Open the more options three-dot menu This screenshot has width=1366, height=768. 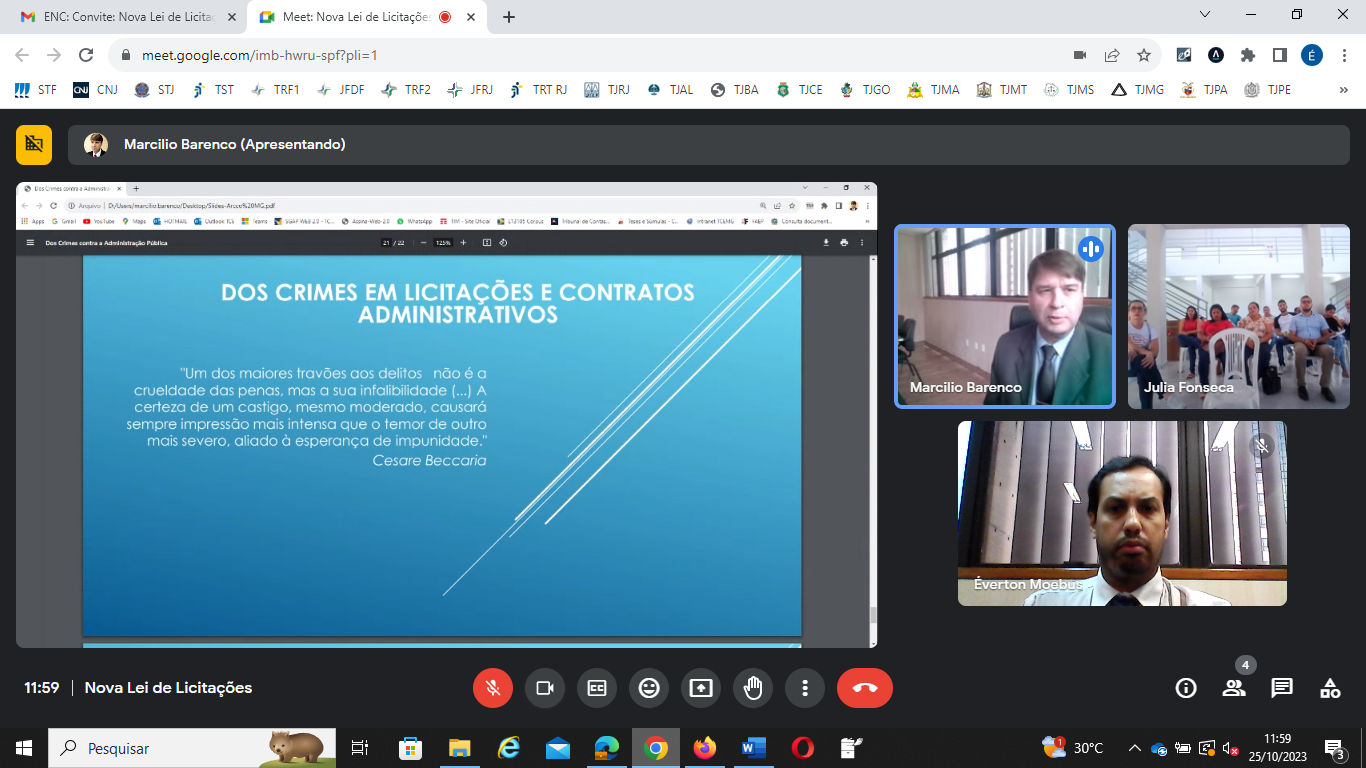coord(805,688)
